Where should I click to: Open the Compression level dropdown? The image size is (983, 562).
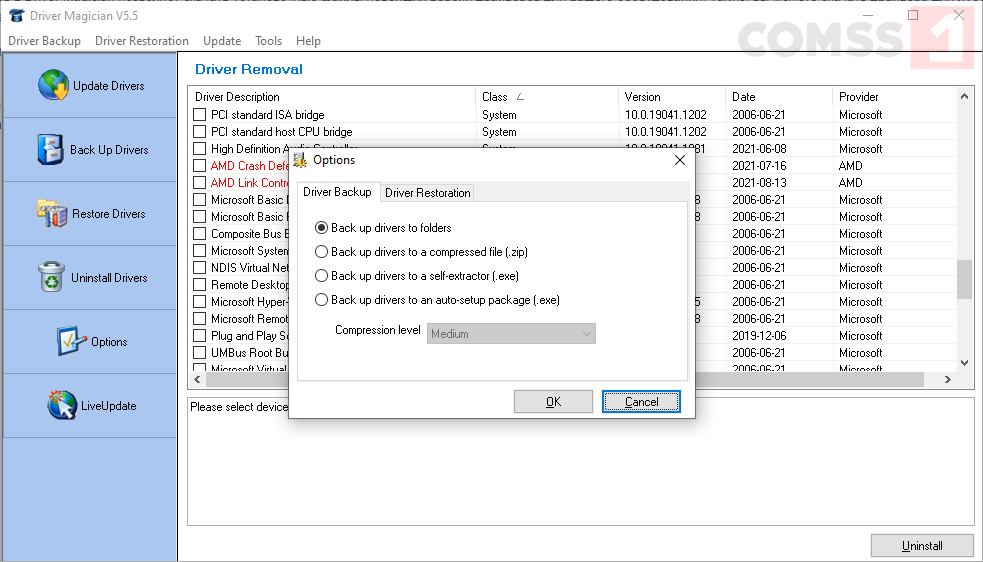(x=511, y=334)
